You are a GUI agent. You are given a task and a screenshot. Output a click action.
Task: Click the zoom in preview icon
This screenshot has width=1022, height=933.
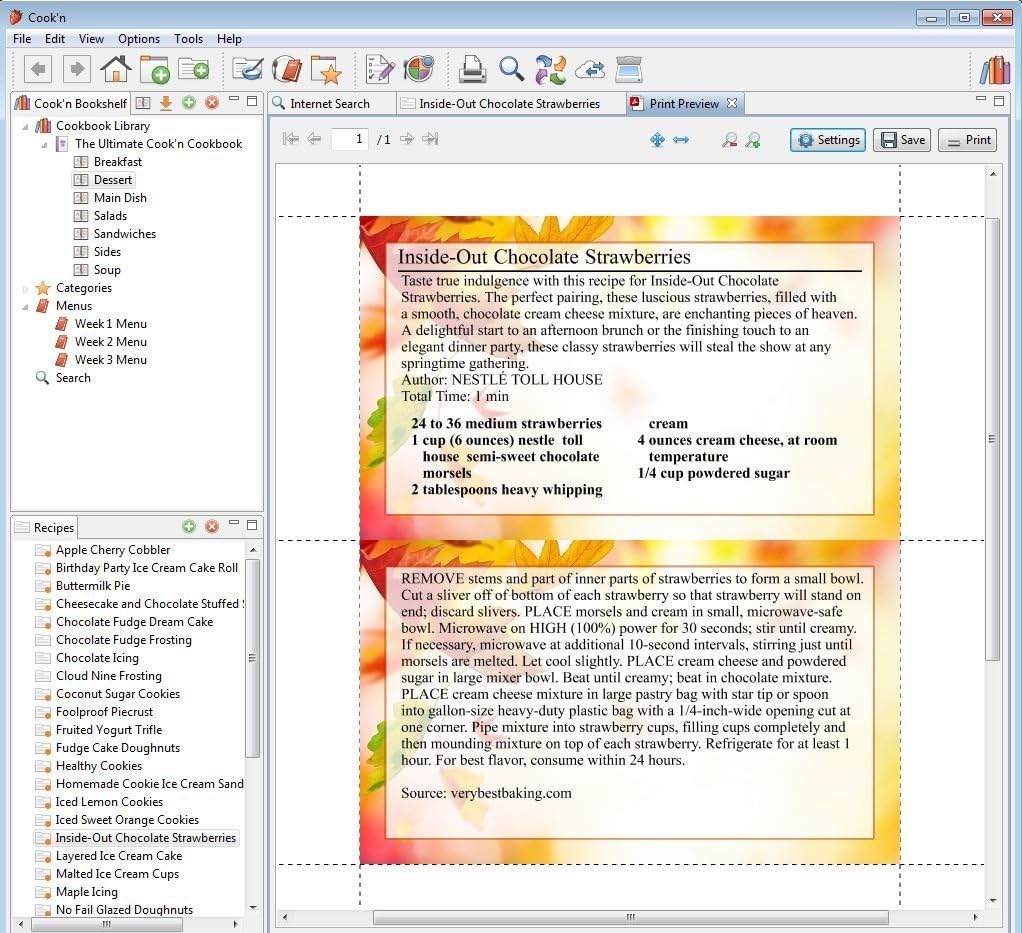(753, 140)
